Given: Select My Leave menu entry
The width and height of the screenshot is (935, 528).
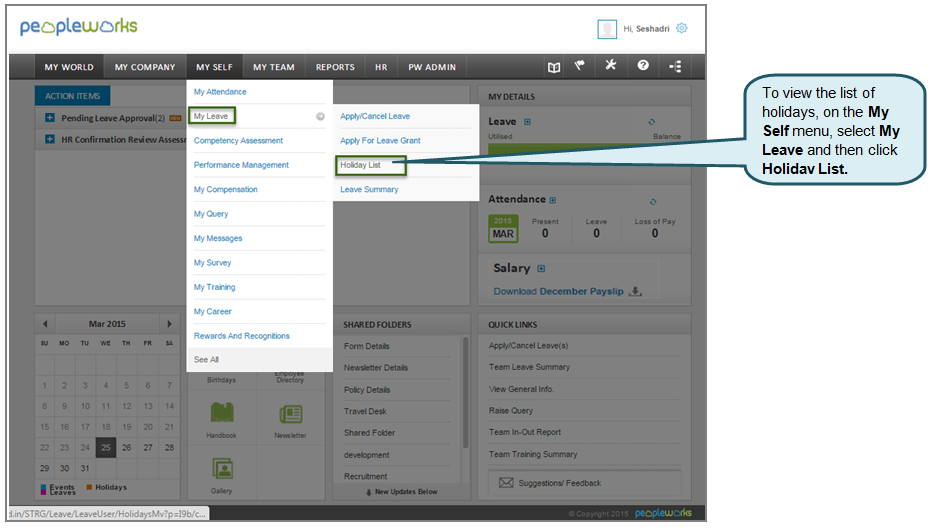Looking at the screenshot, I should pyautogui.click(x=211, y=116).
